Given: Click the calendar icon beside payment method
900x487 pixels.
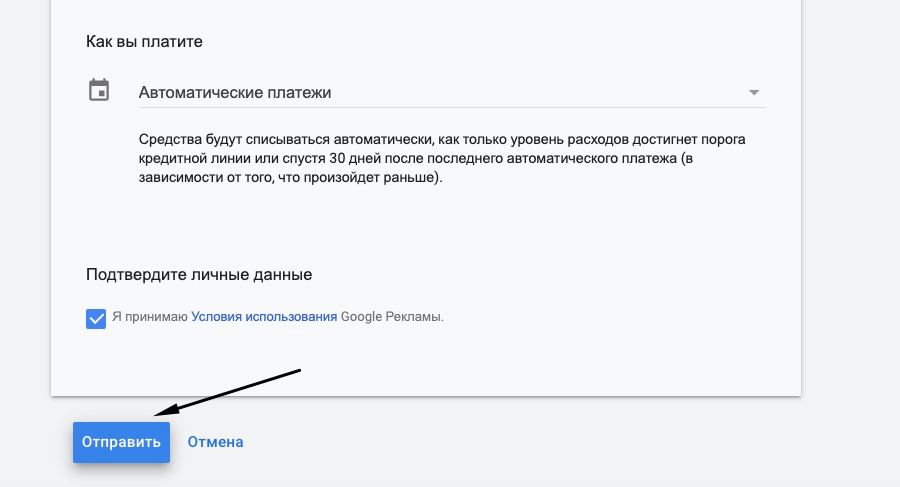Looking at the screenshot, I should pyautogui.click(x=99, y=90).
